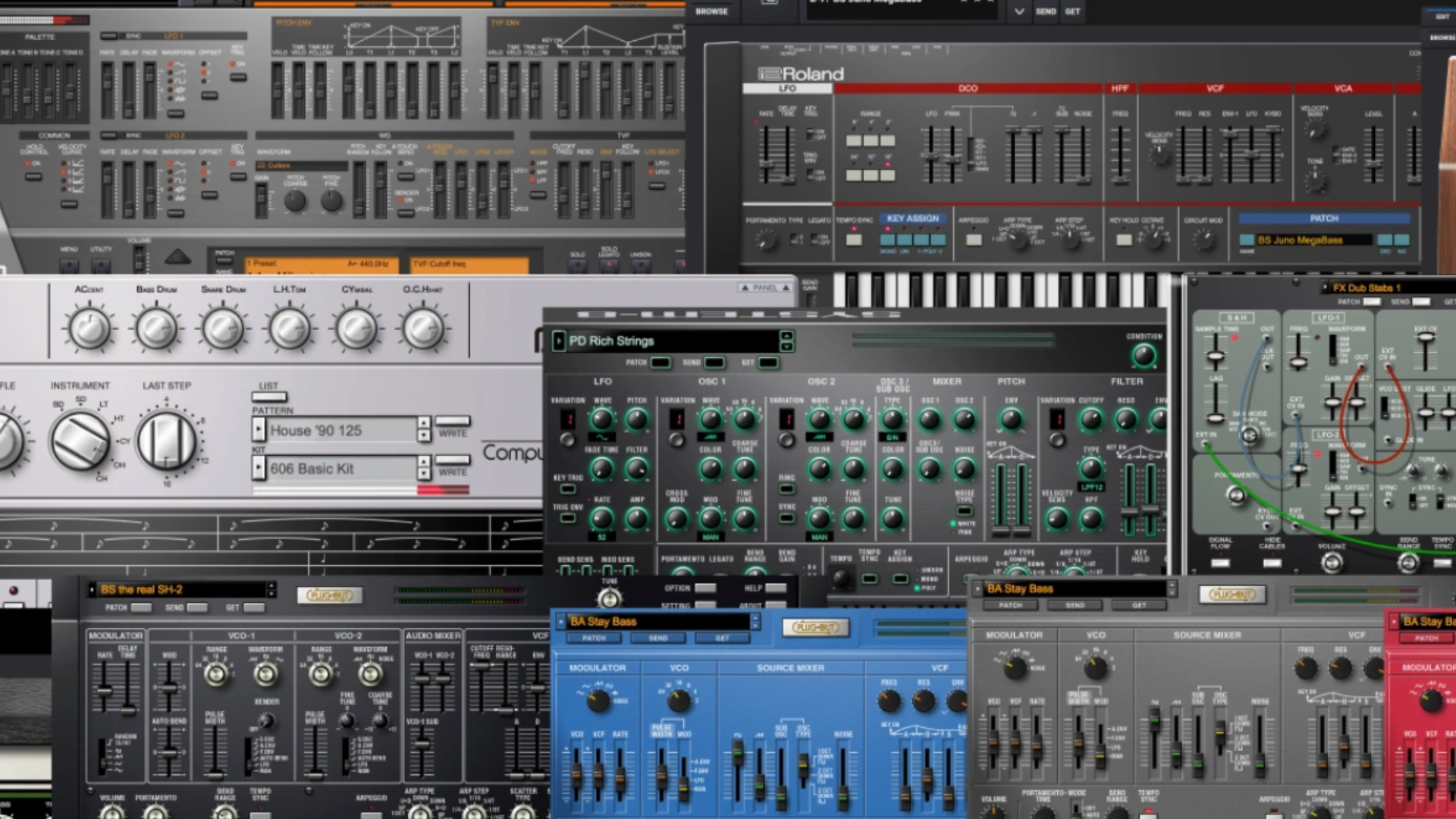1456x819 pixels.
Task: Click the Filter Reso knob in the PD Rich Strings window
Action: tap(1126, 419)
